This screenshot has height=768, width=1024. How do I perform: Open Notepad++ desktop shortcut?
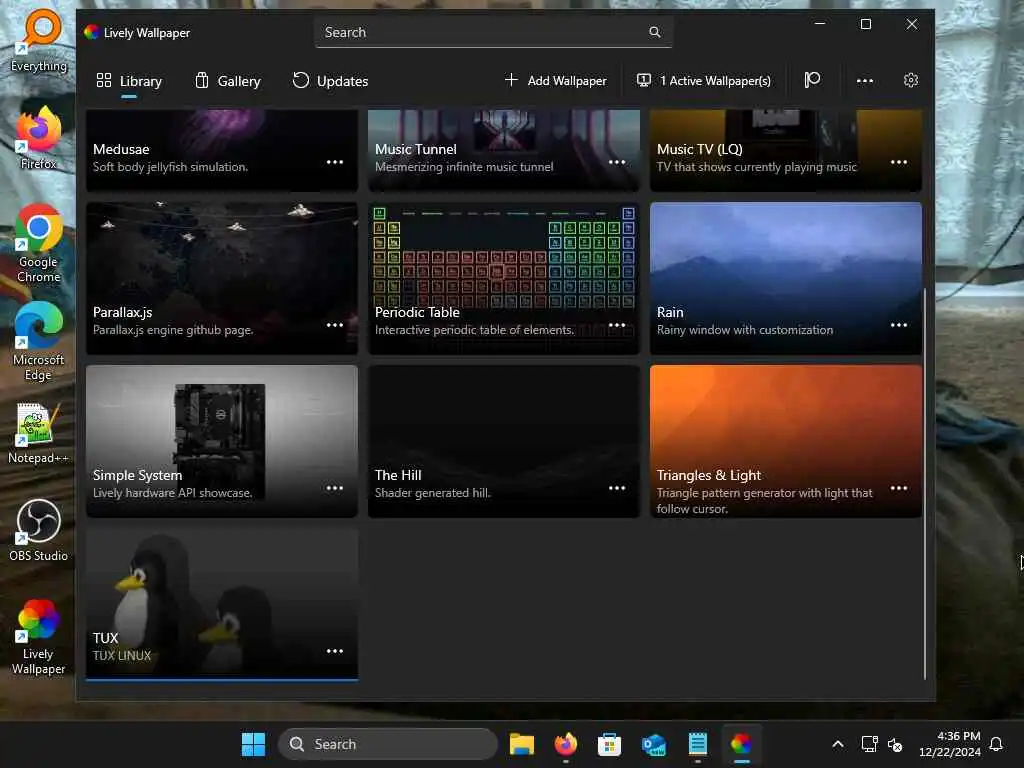click(x=39, y=432)
